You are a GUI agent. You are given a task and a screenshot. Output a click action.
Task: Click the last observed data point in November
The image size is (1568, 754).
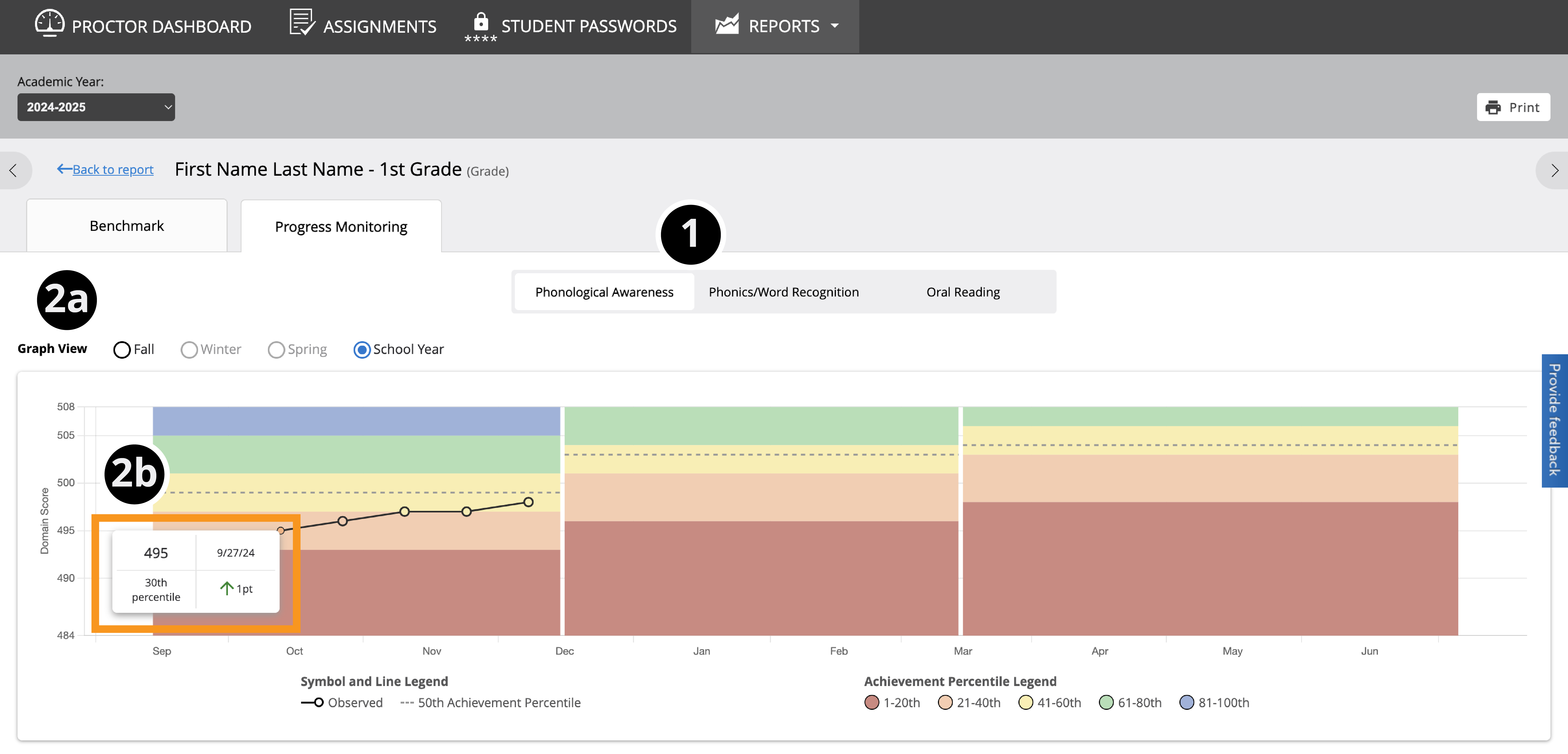point(528,502)
